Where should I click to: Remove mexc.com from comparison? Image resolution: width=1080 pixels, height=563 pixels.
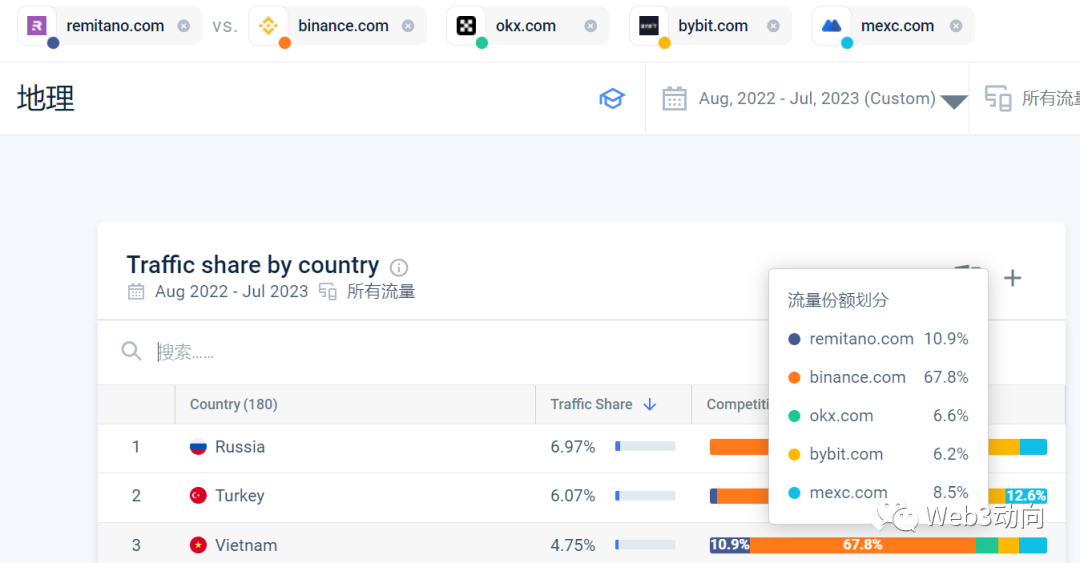pyautogui.click(x=955, y=26)
